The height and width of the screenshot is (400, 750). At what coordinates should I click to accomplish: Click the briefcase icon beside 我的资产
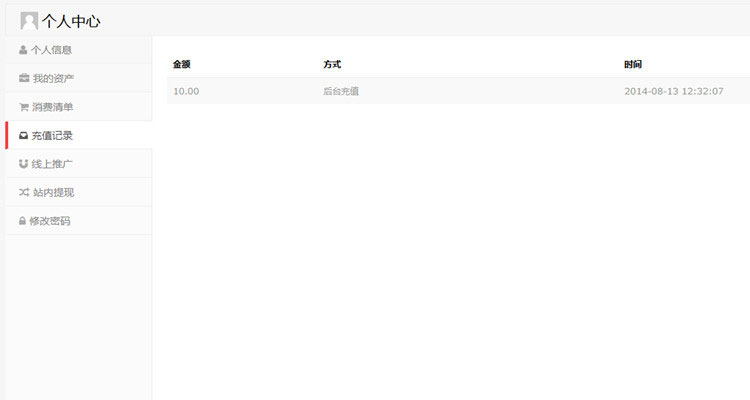pos(23,78)
